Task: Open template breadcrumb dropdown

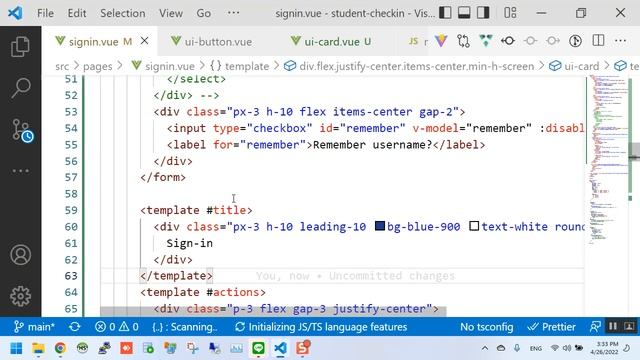Action: (240, 66)
